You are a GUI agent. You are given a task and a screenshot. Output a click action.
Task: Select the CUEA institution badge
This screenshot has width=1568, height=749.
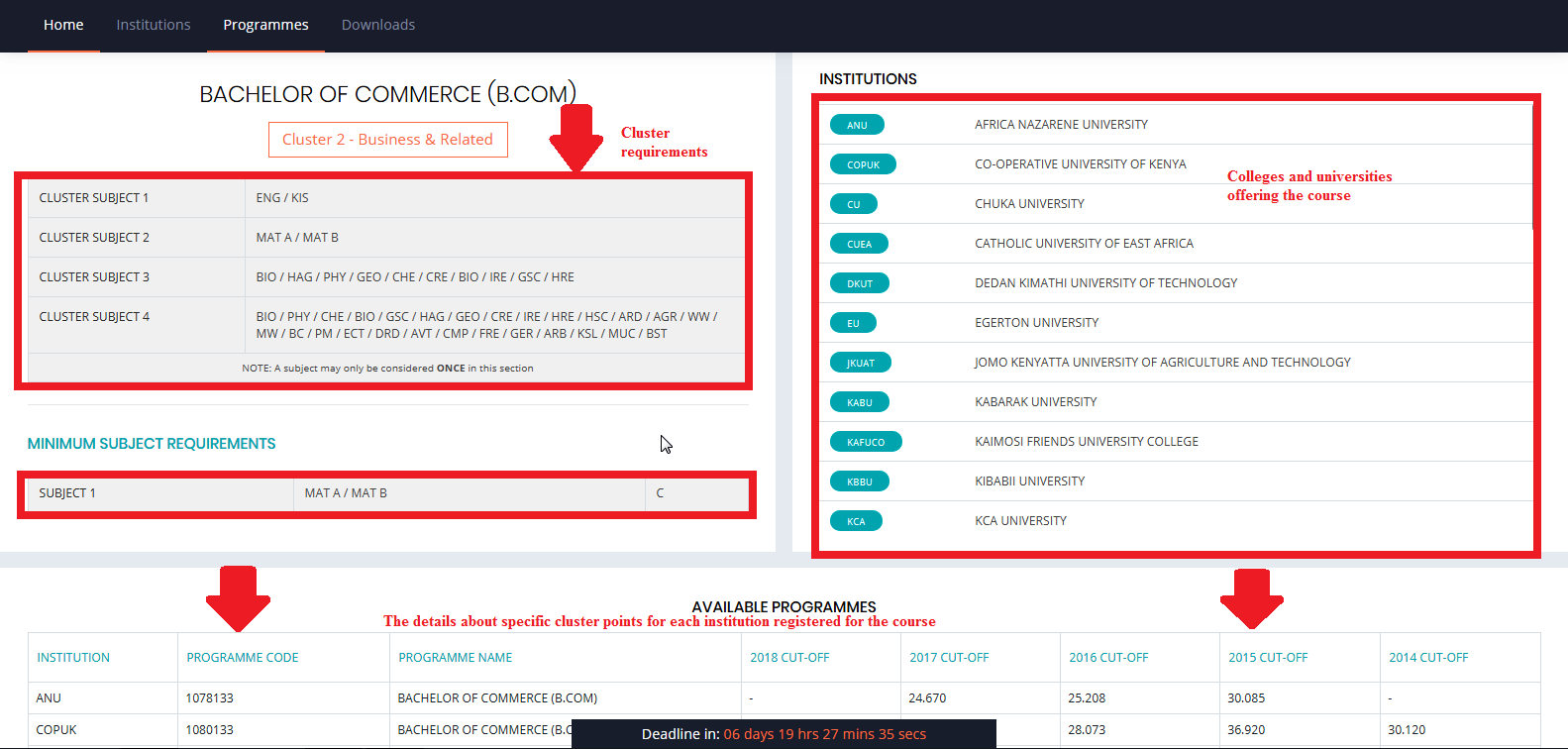coord(859,244)
